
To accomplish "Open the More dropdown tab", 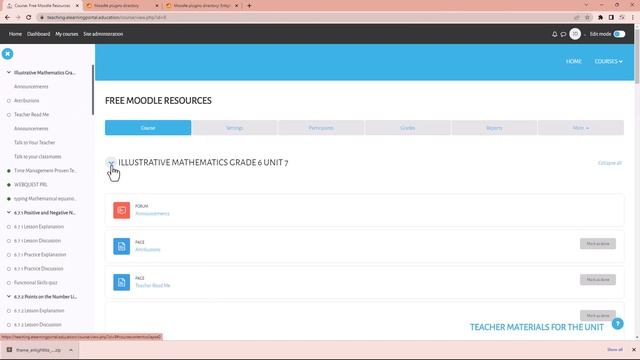I will (580, 128).
